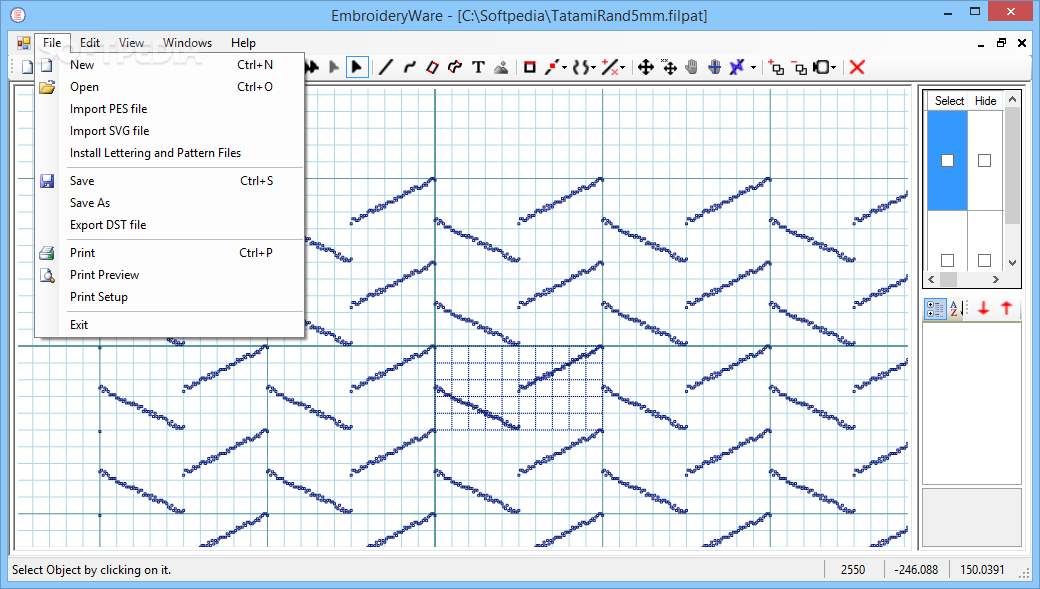Click the picture image tool icon

(501, 67)
